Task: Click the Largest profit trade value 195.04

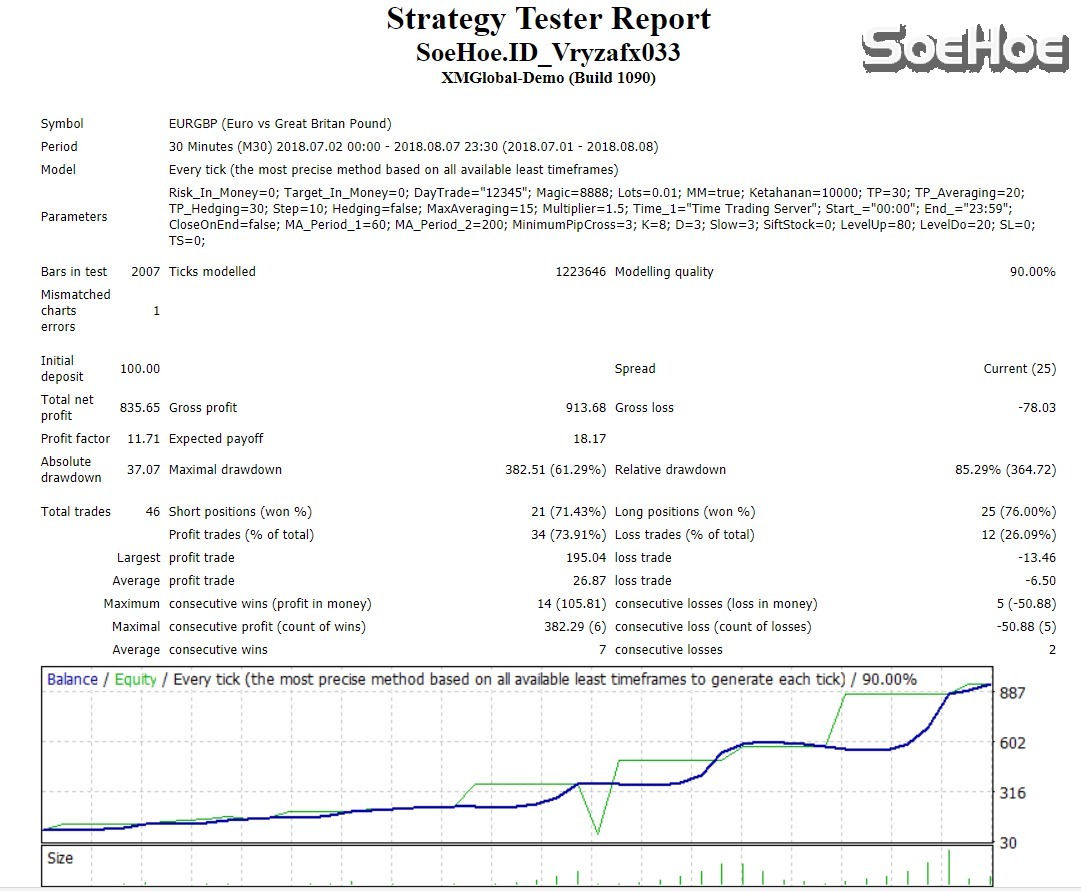Action: 585,558
